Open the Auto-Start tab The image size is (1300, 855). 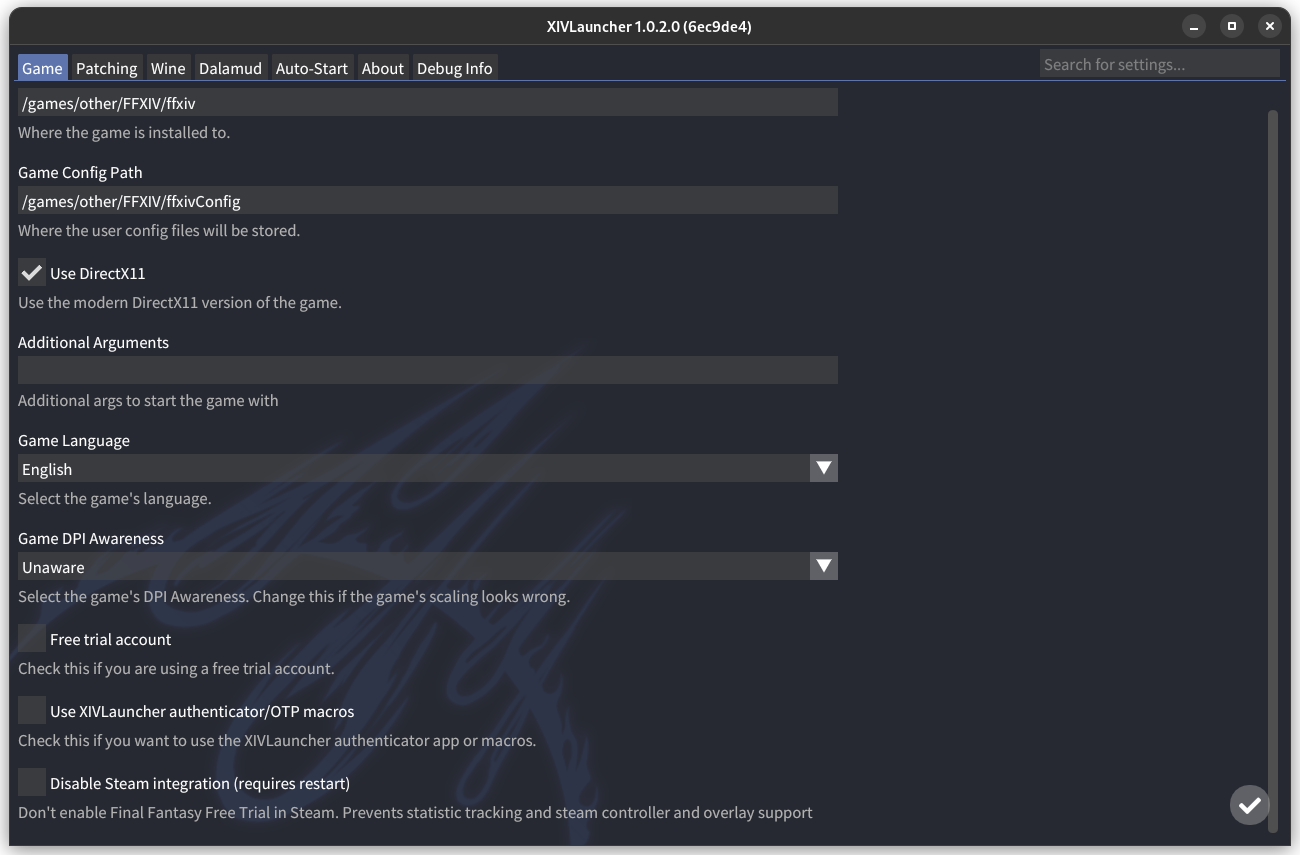pyautogui.click(x=312, y=67)
